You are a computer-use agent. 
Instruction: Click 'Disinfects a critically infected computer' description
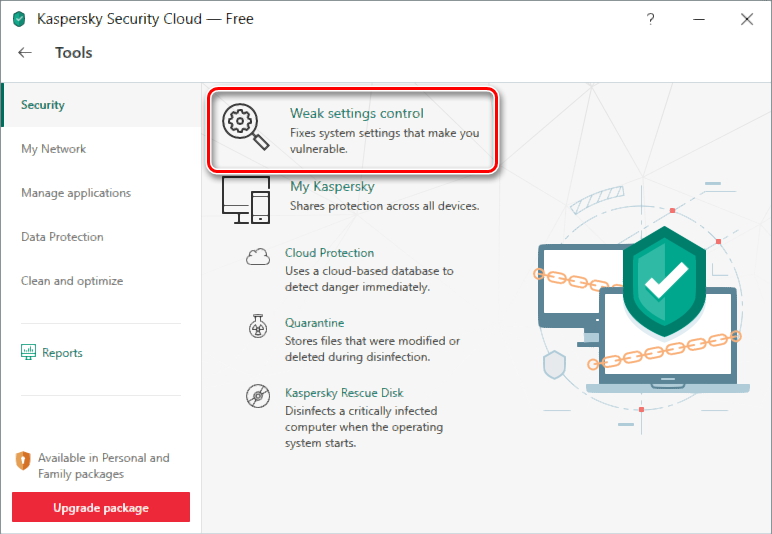[364, 427]
